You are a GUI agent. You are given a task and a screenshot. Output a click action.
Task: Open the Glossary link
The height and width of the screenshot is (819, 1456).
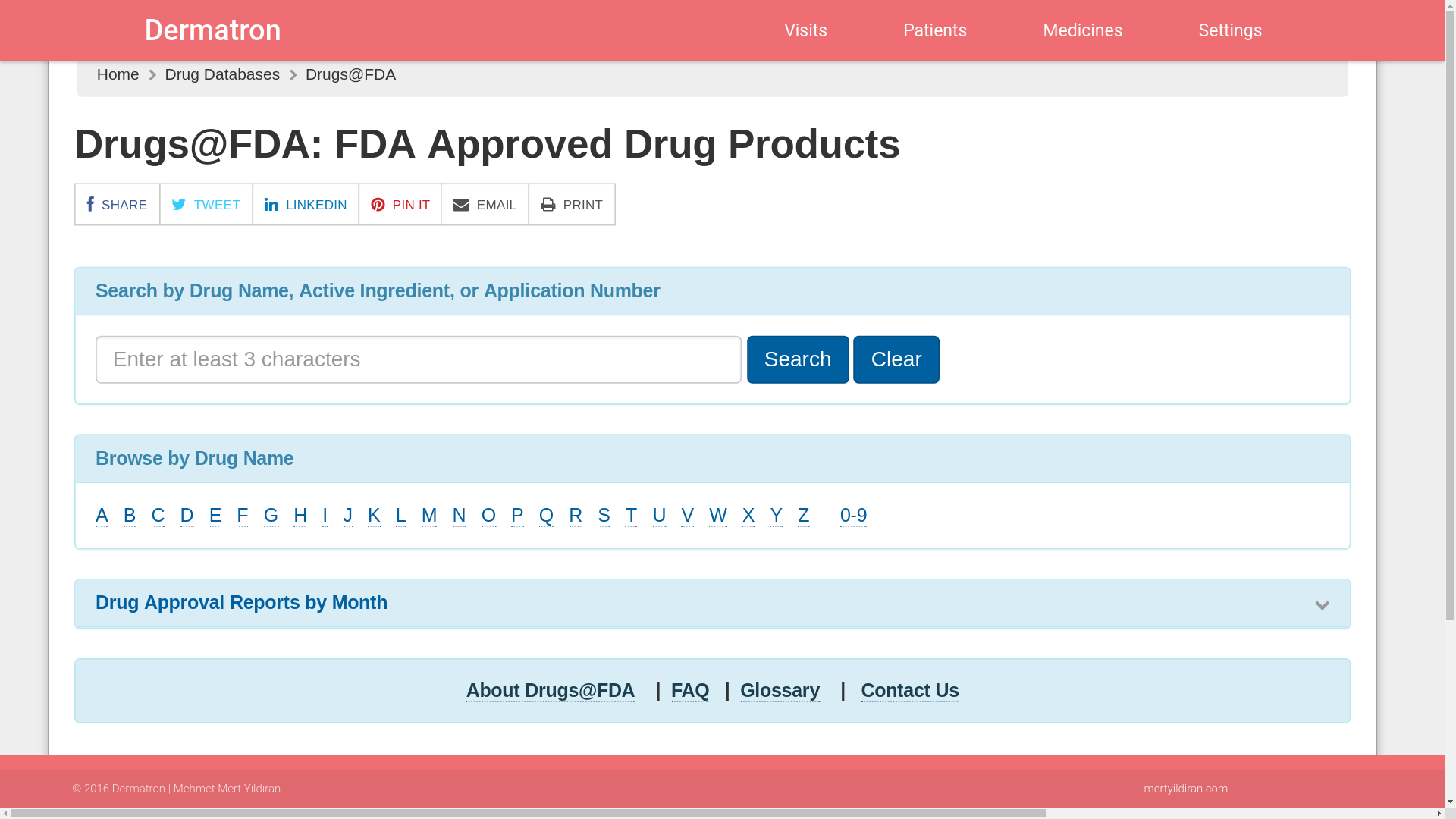tap(780, 690)
